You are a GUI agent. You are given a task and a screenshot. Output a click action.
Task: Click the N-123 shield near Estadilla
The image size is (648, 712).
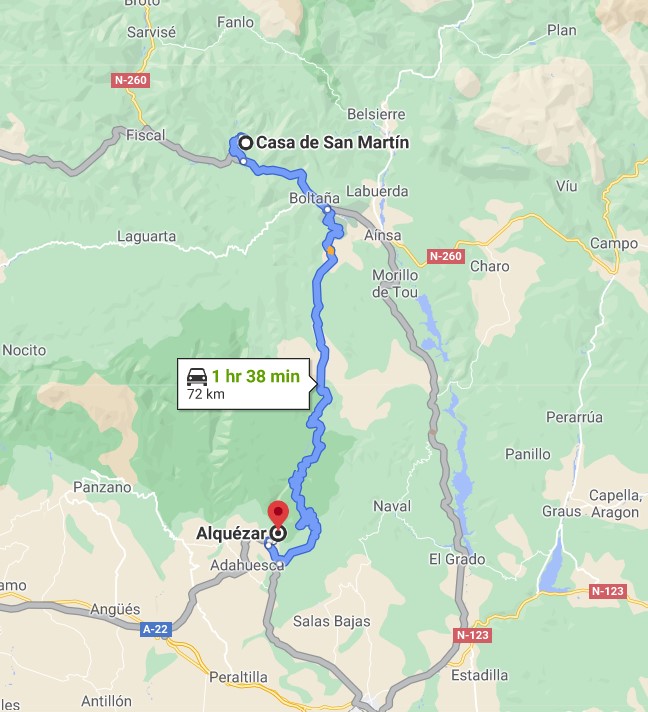[473, 635]
